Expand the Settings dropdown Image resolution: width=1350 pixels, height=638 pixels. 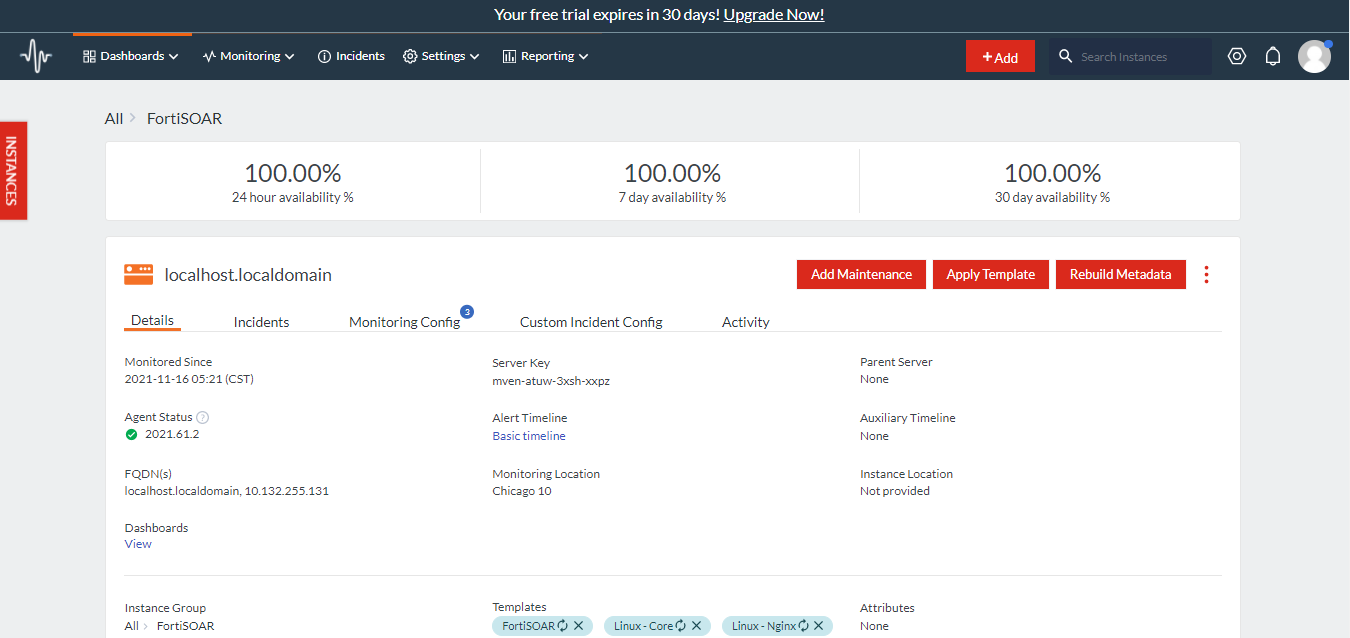[441, 56]
